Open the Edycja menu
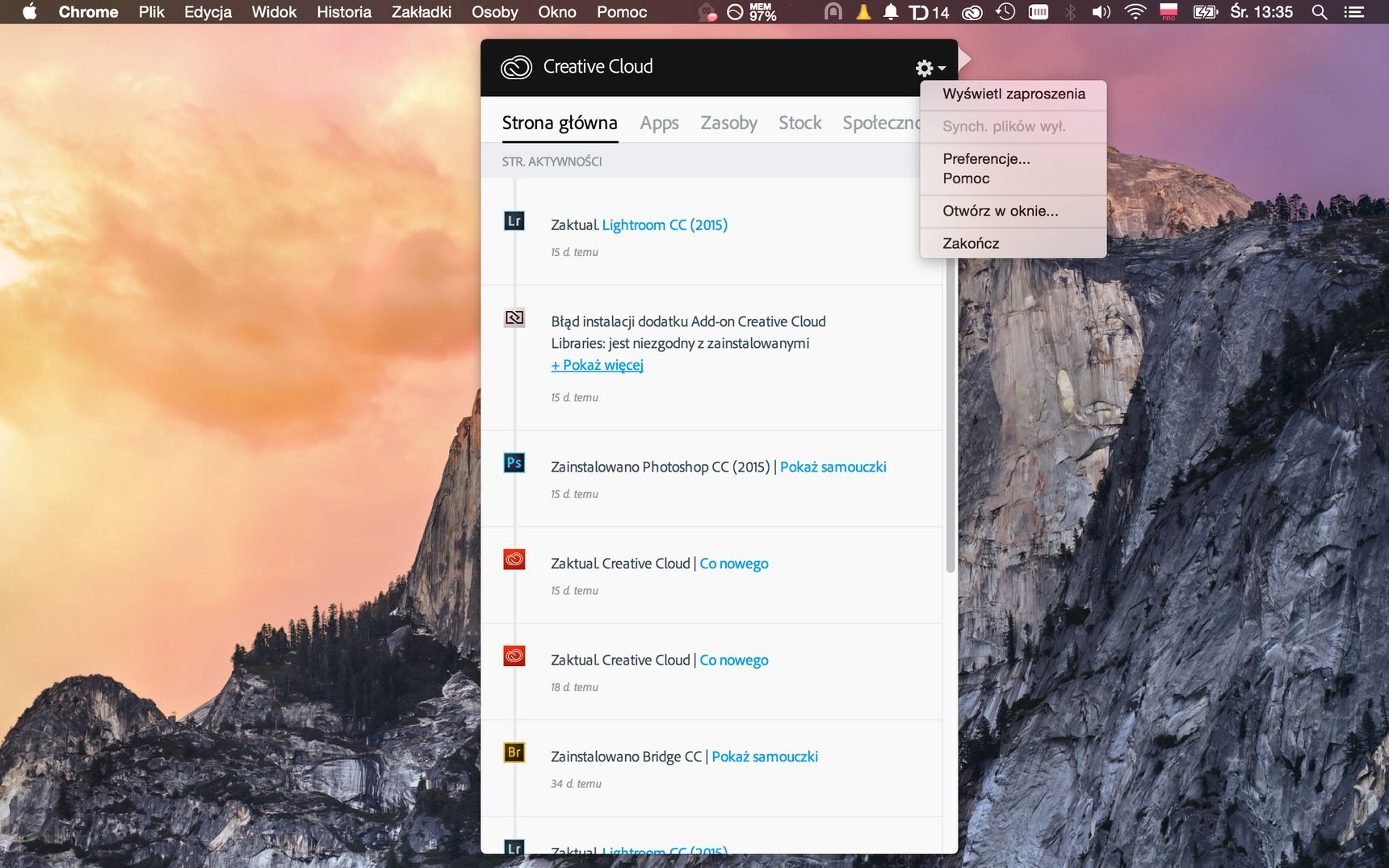The width and height of the screenshot is (1389, 868). coord(208,12)
